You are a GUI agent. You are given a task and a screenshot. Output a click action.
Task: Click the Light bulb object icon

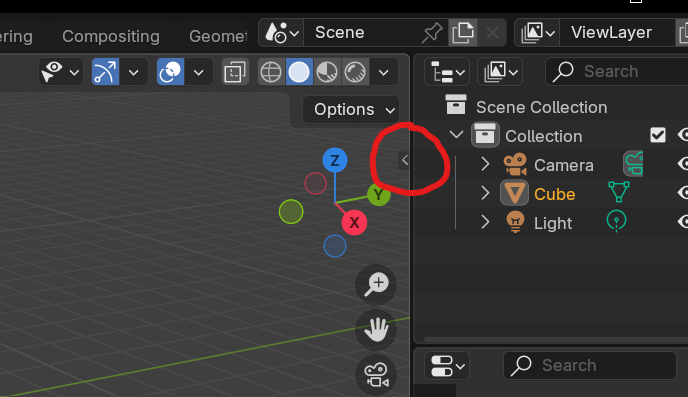pyautogui.click(x=515, y=222)
